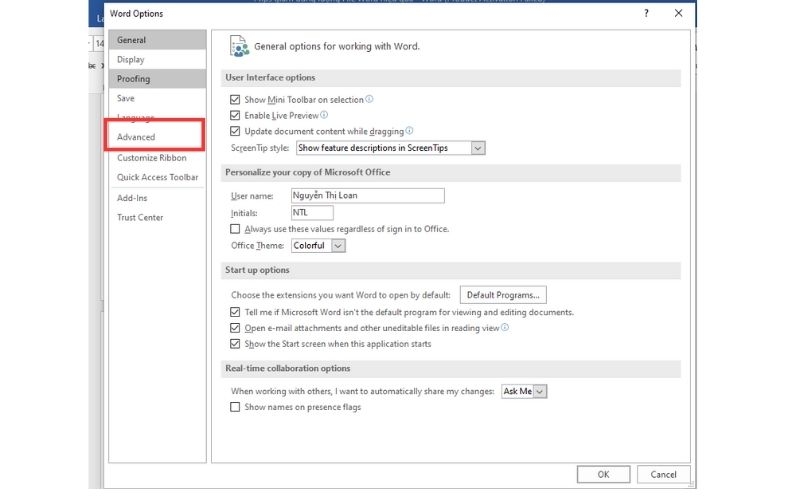The height and width of the screenshot is (500, 800).
Task: Click the Start up options heading
Action: (x=257, y=270)
